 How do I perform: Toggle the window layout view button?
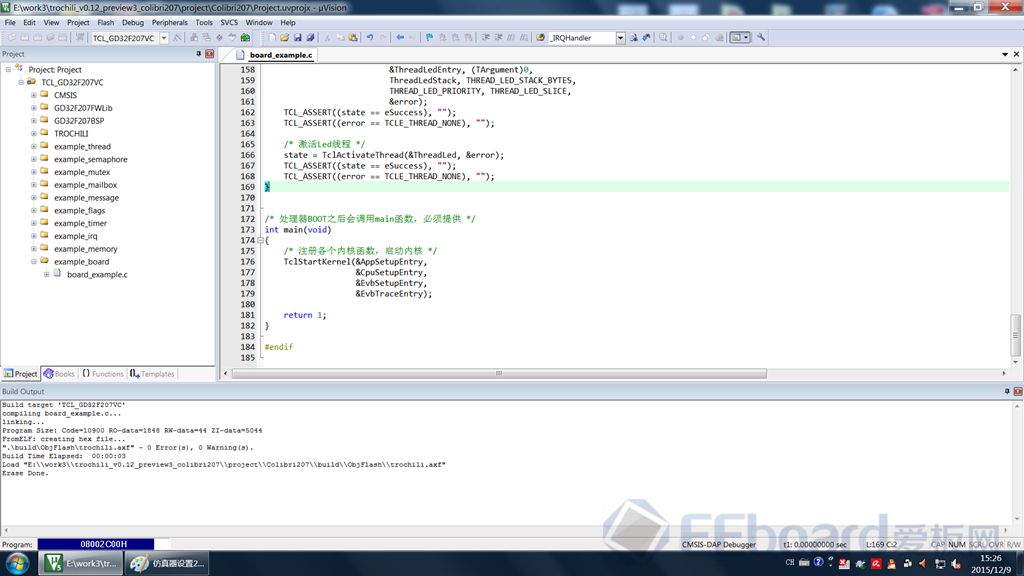pyautogui.click(x=738, y=38)
